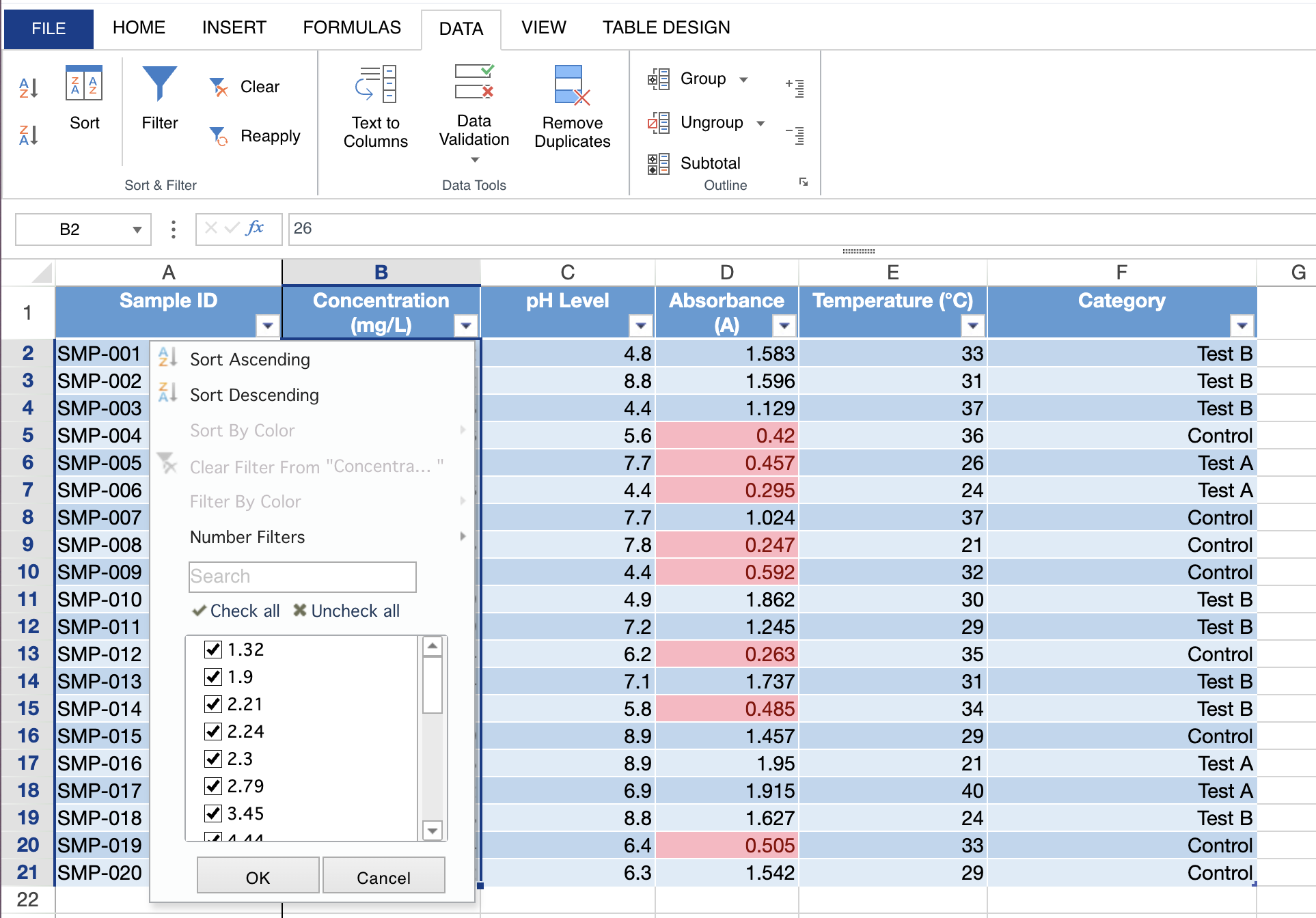Click the filter Search input box

[302, 576]
